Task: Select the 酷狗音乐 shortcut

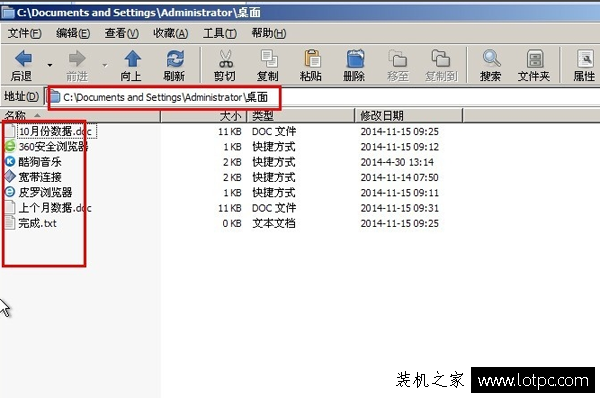Action: (40, 162)
